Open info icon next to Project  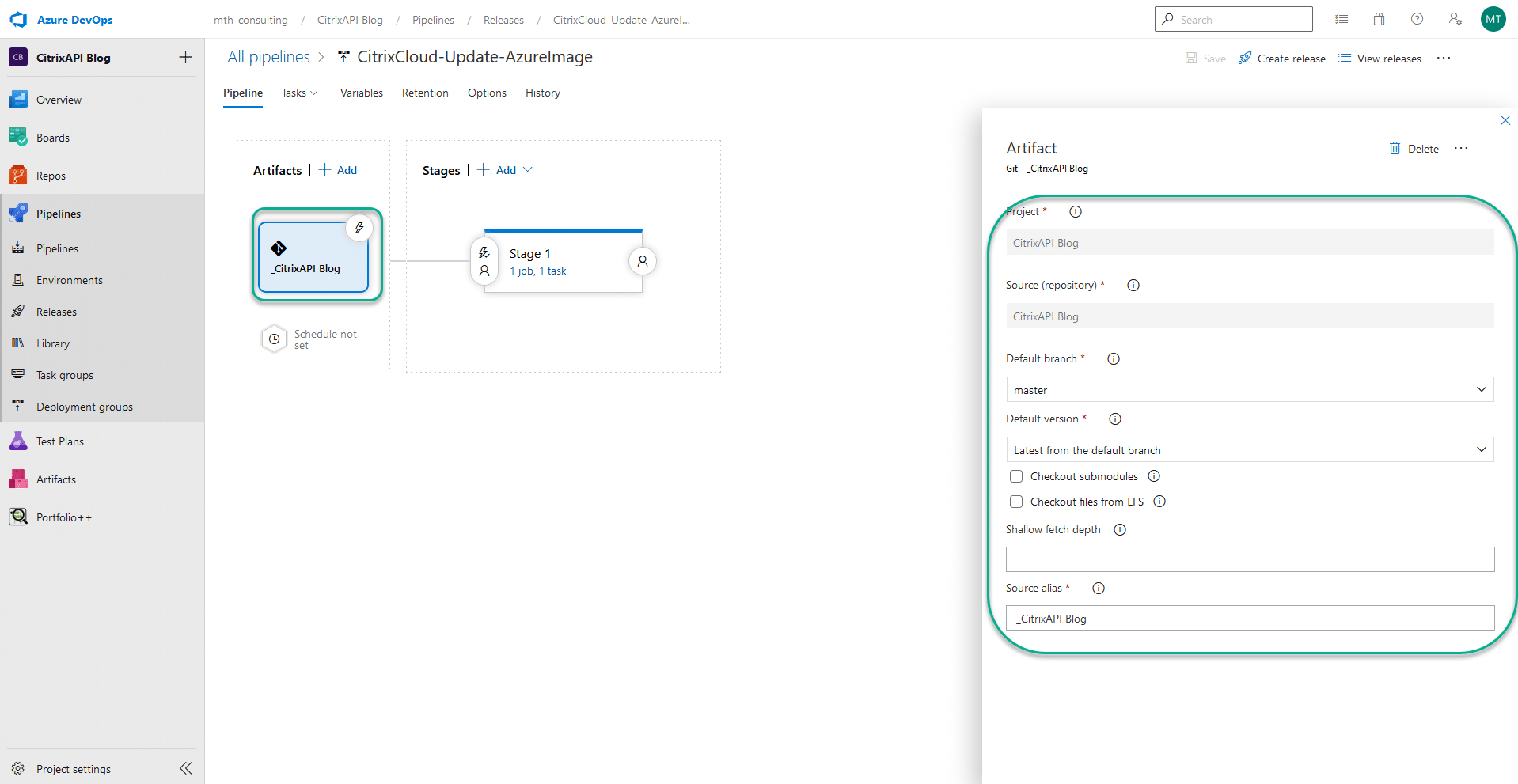tap(1076, 211)
